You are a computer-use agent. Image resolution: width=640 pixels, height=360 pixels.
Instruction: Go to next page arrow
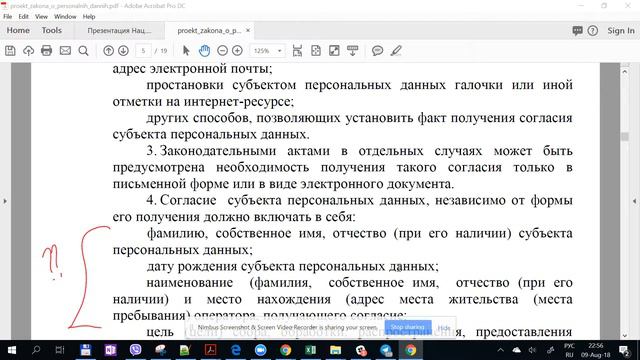(123, 51)
